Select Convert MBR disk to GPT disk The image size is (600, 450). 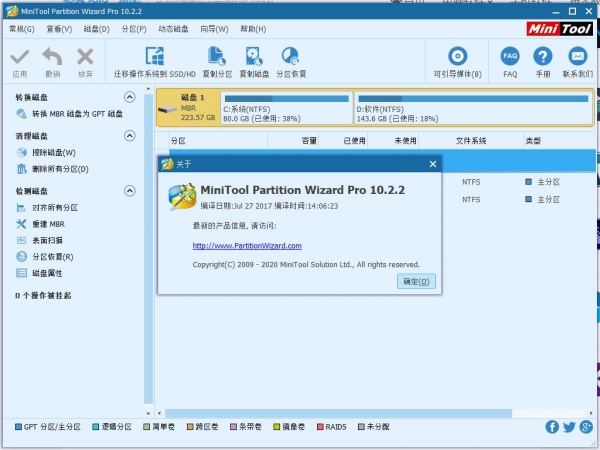coord(70,114)
